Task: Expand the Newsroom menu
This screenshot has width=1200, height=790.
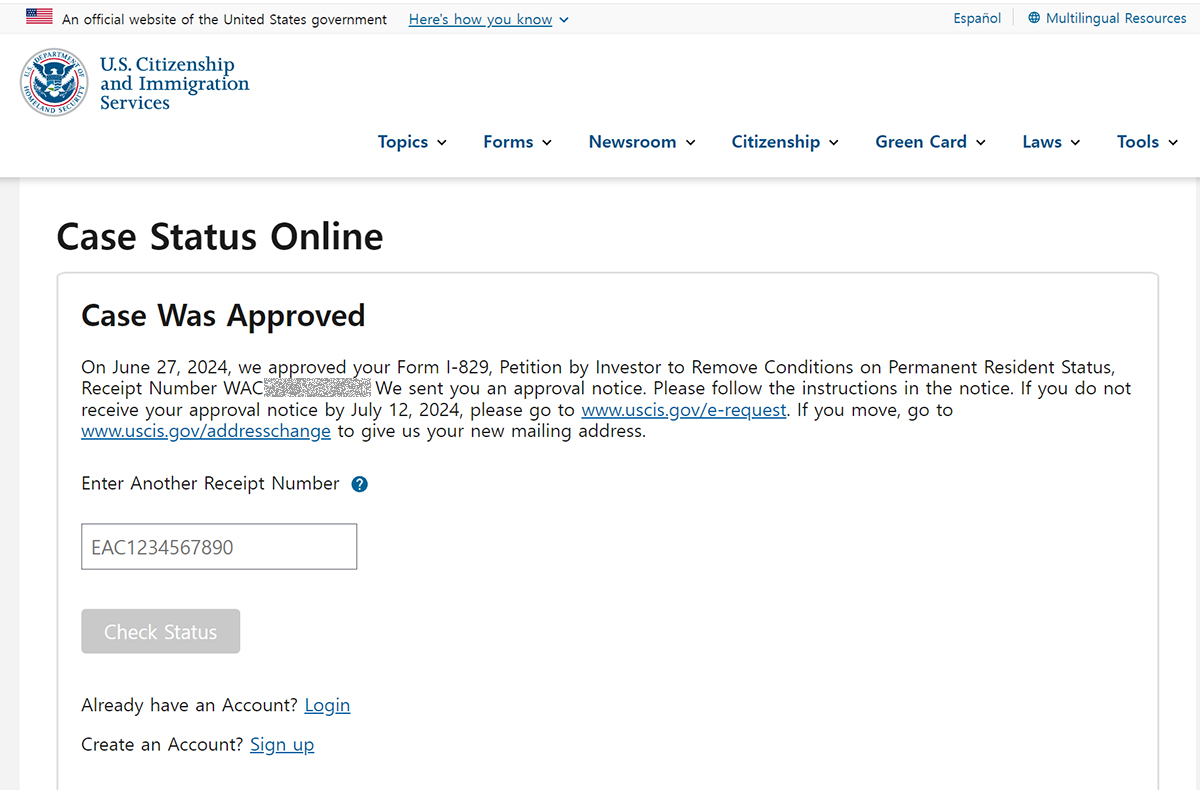Action: 642,142
